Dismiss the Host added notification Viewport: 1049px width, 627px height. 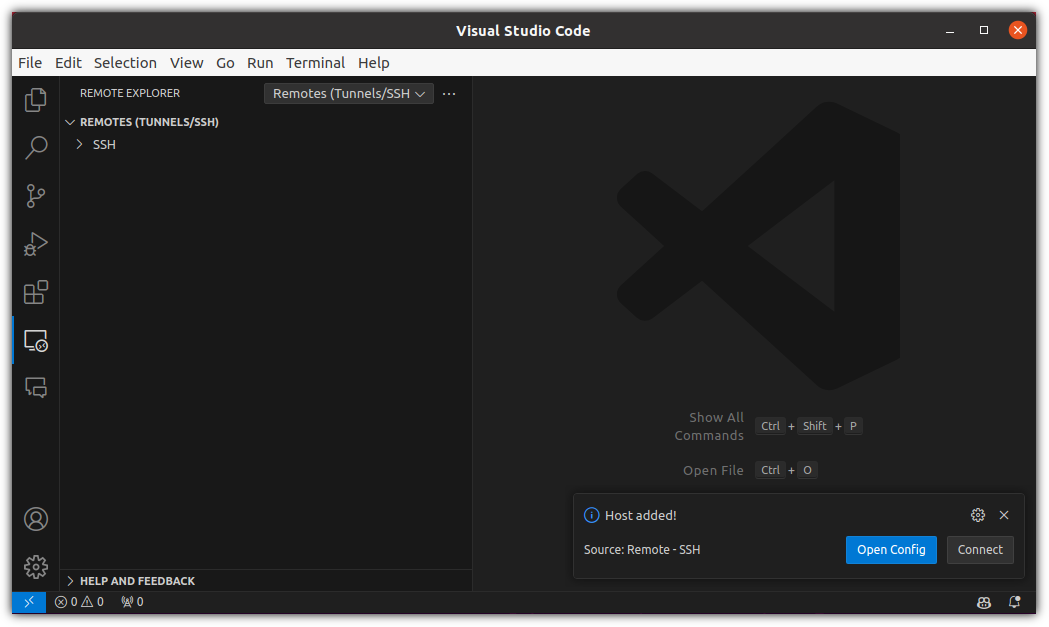tap(1004, 515)
